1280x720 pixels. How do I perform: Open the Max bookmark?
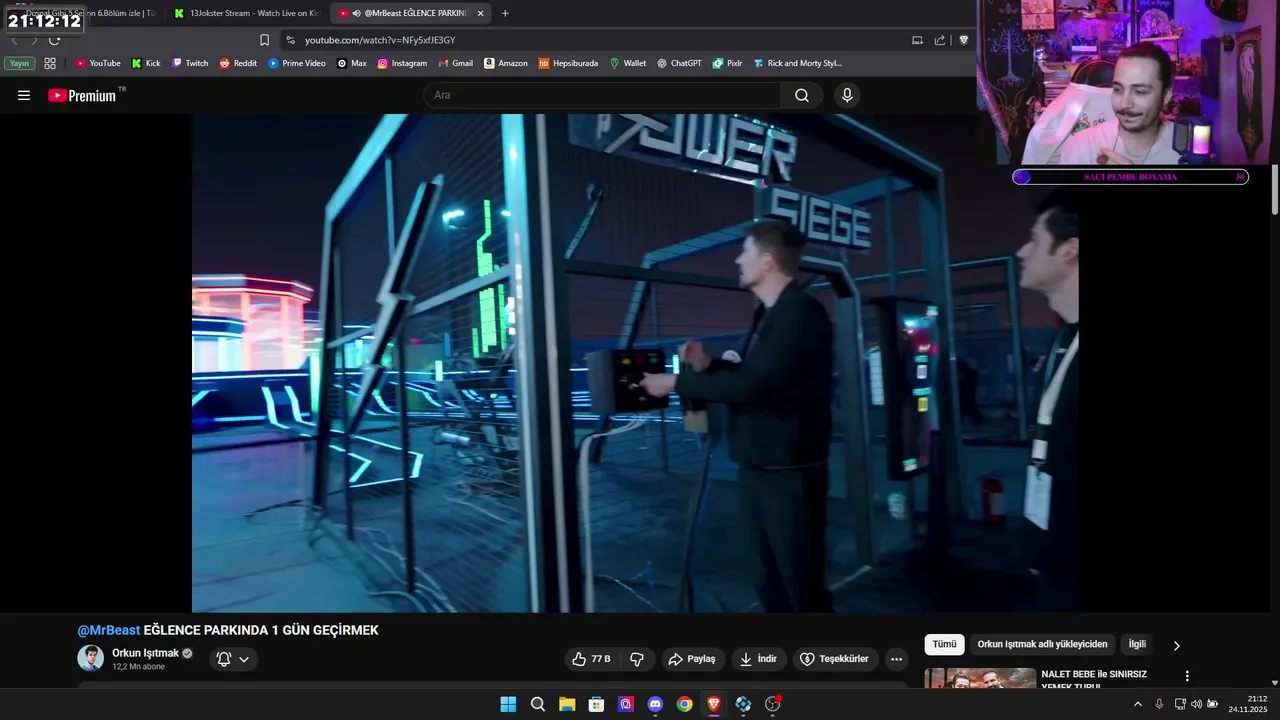pos(352,63)
